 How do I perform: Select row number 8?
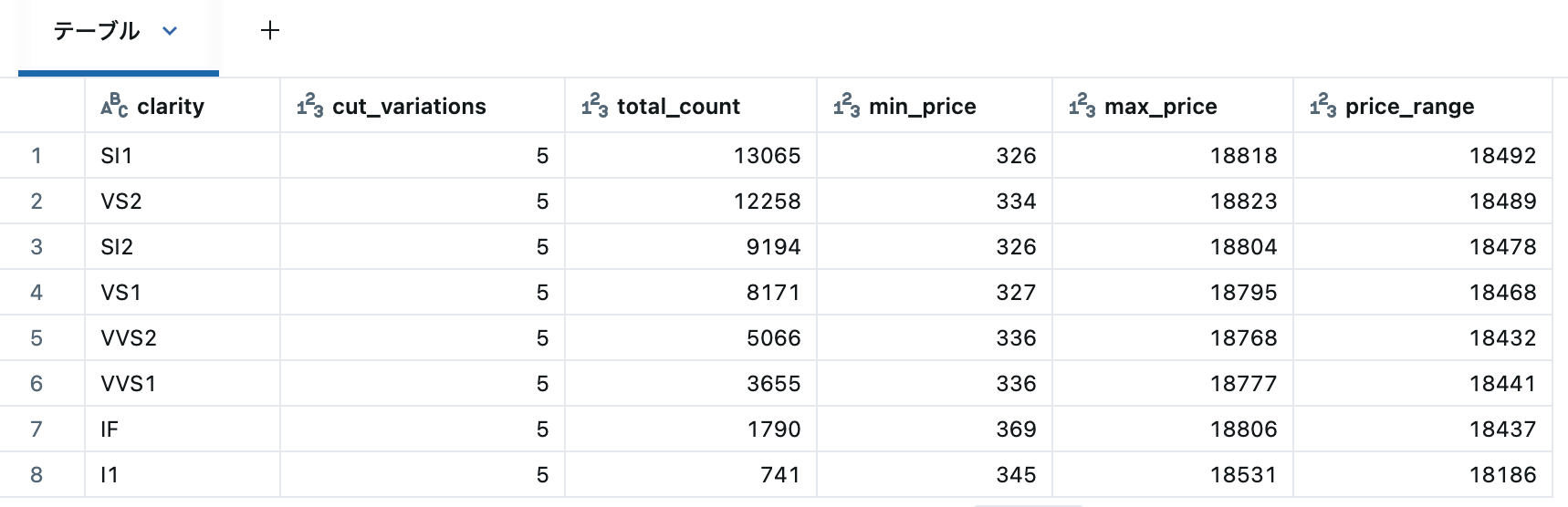(37, 475)
